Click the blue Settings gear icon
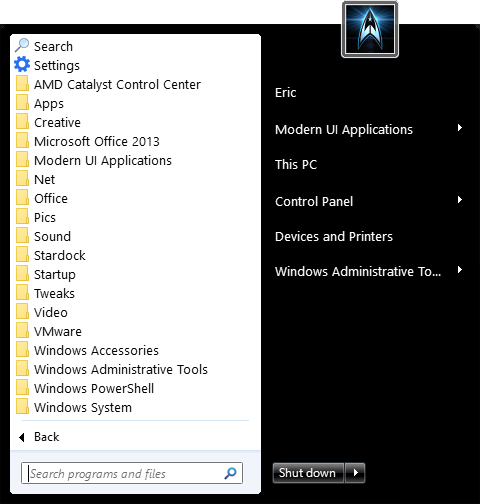Screen dimensions: 480x504 [x=22, y=64]
